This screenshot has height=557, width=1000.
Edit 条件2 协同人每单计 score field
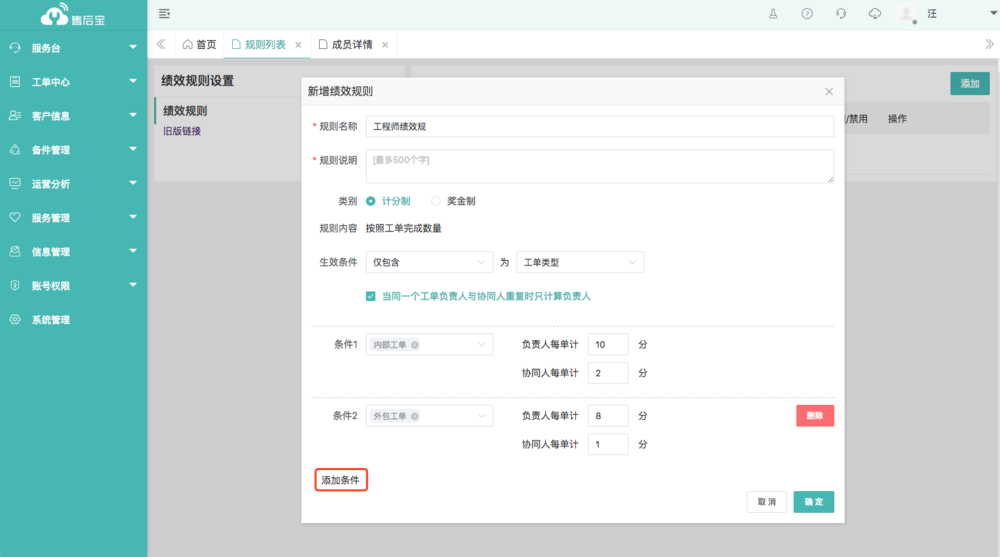click(608, 444)
